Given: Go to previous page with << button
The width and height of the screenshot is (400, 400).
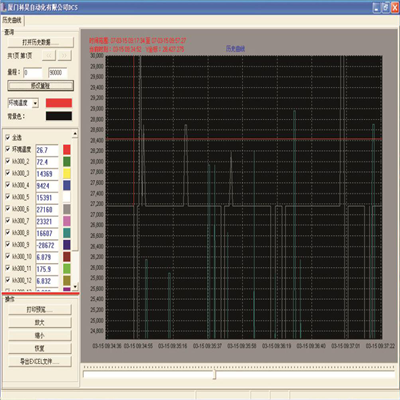Looking at the screenshot, I should pyautogui.click(x=49, y=55).
